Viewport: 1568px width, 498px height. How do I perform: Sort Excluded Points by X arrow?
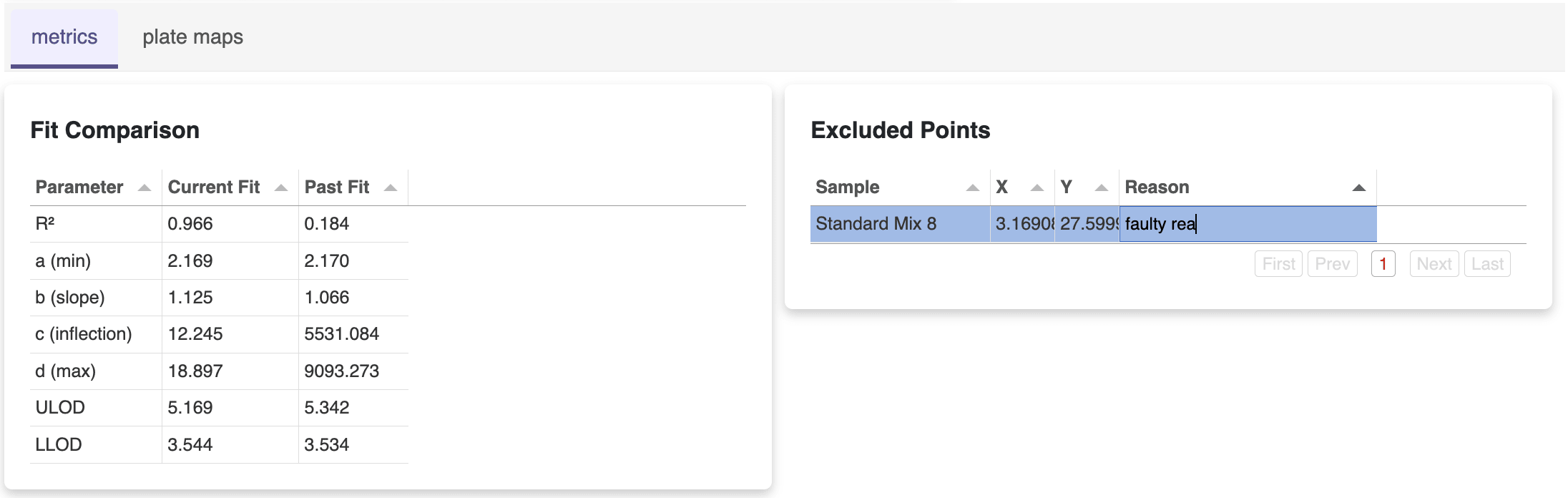(x=1037, y=188)
